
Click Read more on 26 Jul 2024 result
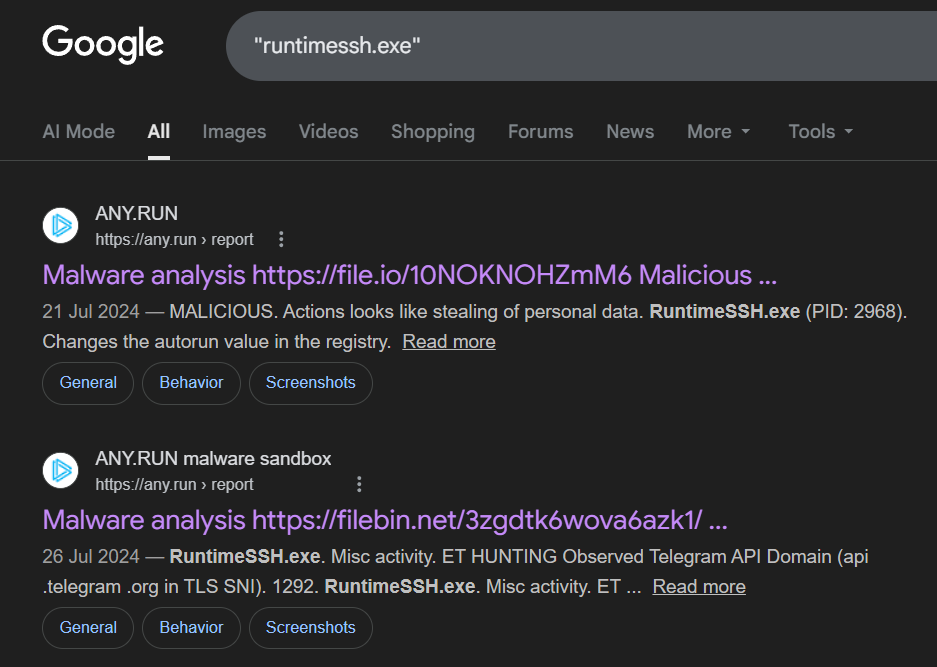click(699, 587)
